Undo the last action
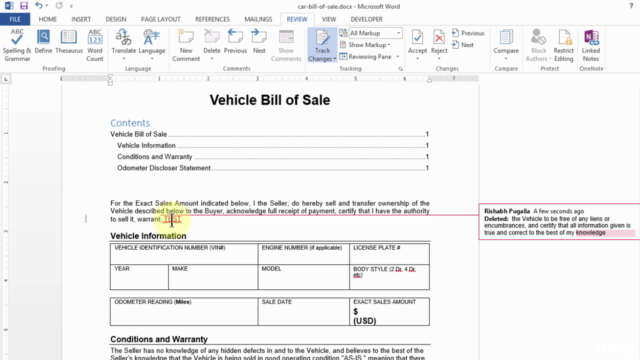The height and width of the screenshot is (360, 640). pyautogui.click(x=38, y=6)
